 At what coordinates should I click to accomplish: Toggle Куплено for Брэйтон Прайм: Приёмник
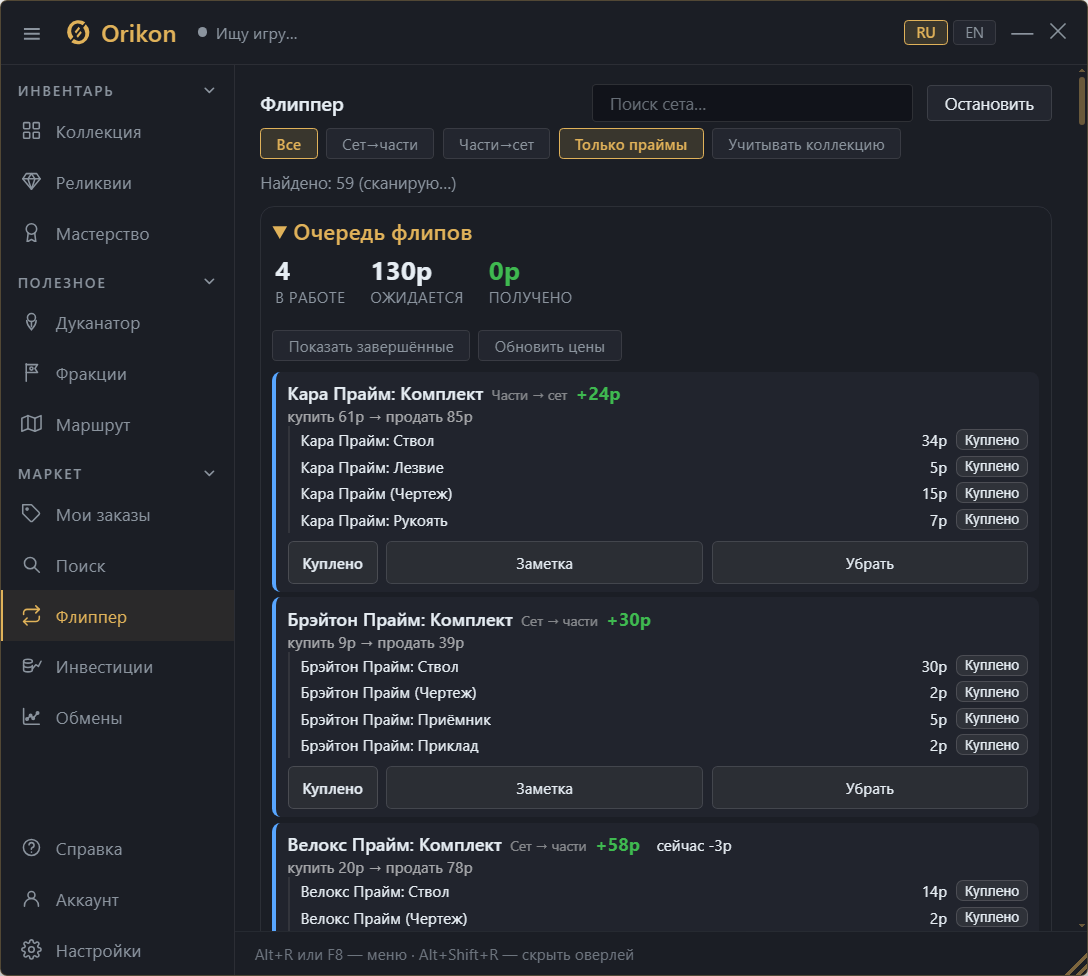coord(992,719)
